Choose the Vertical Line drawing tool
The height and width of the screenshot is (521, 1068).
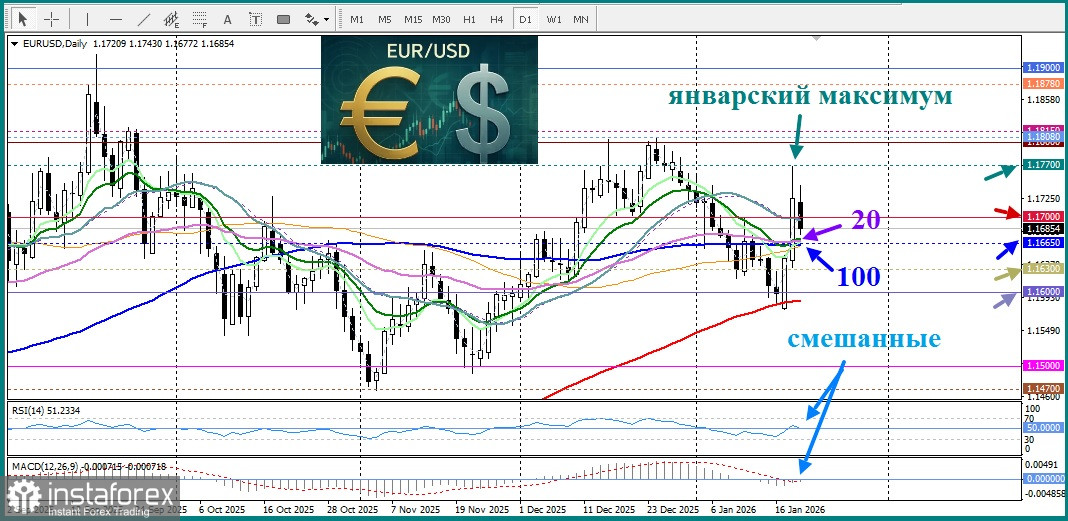click(87, 19)
